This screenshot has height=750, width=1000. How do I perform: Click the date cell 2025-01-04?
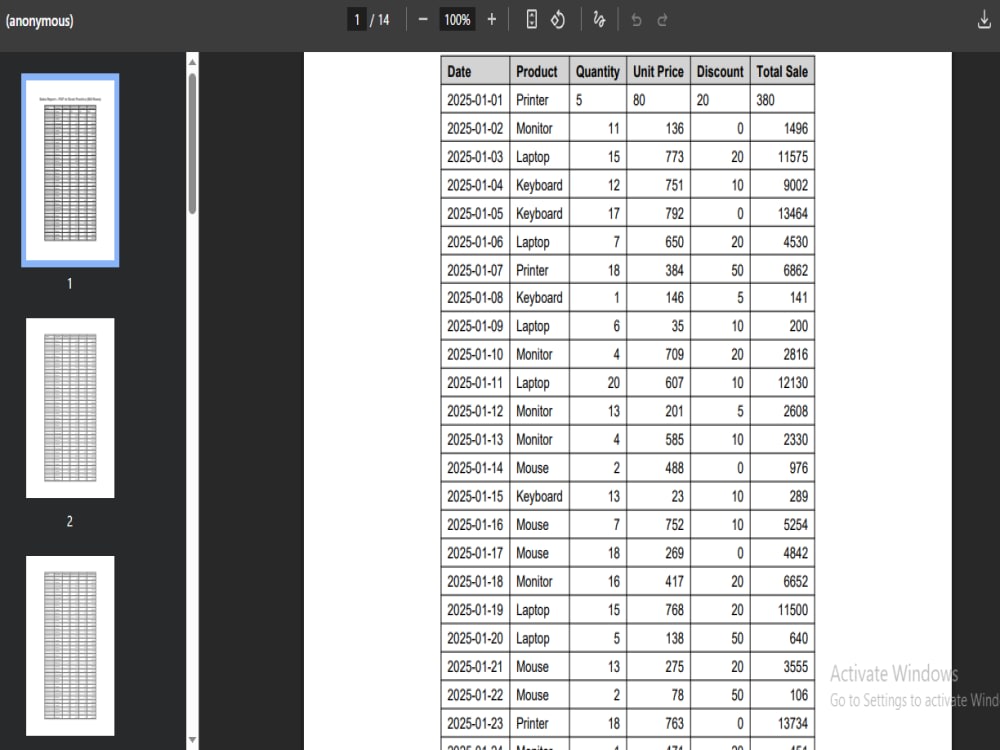tap(475, 185)
